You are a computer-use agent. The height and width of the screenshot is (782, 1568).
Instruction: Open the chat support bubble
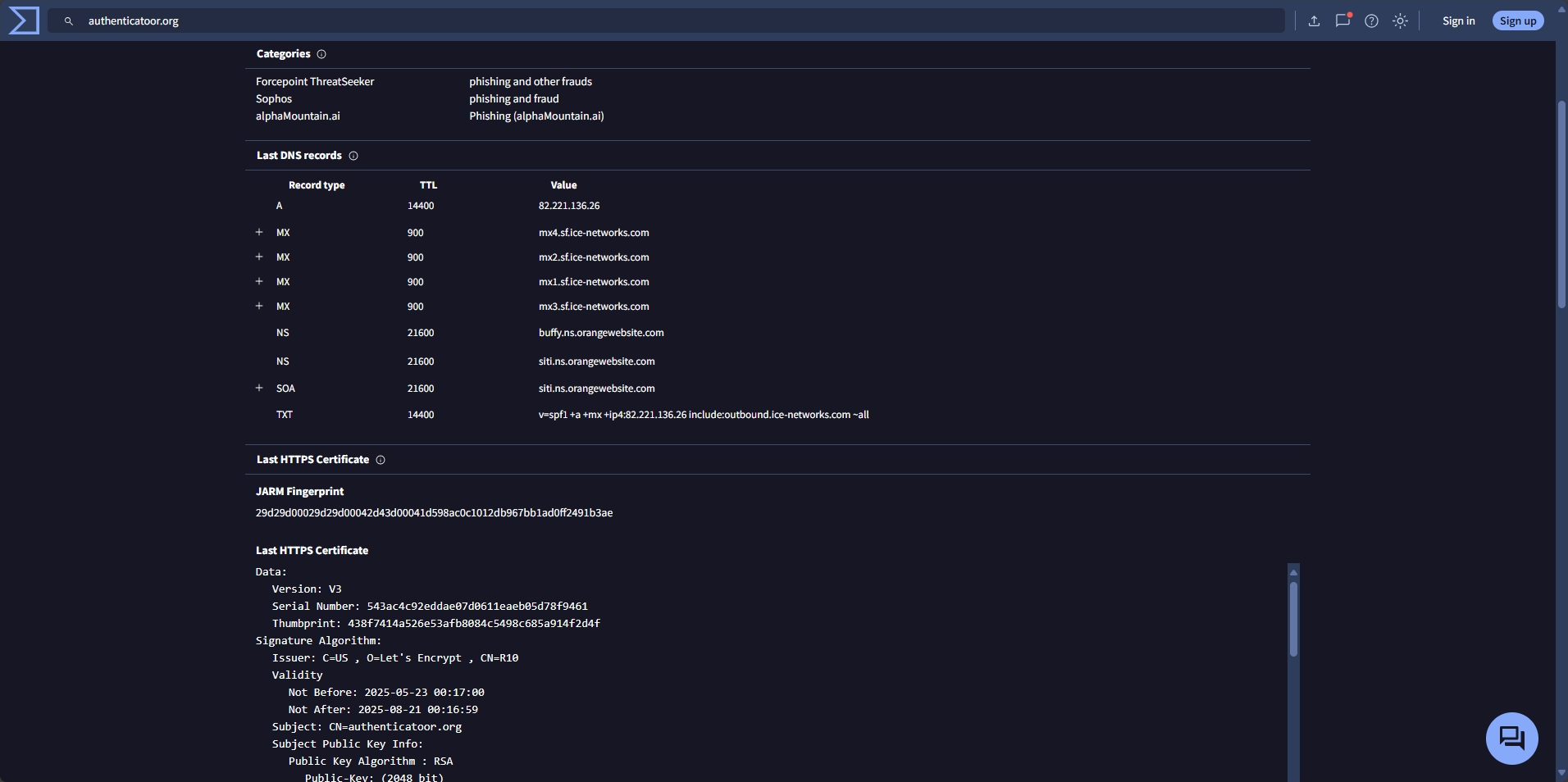(x=1511, y=738)
